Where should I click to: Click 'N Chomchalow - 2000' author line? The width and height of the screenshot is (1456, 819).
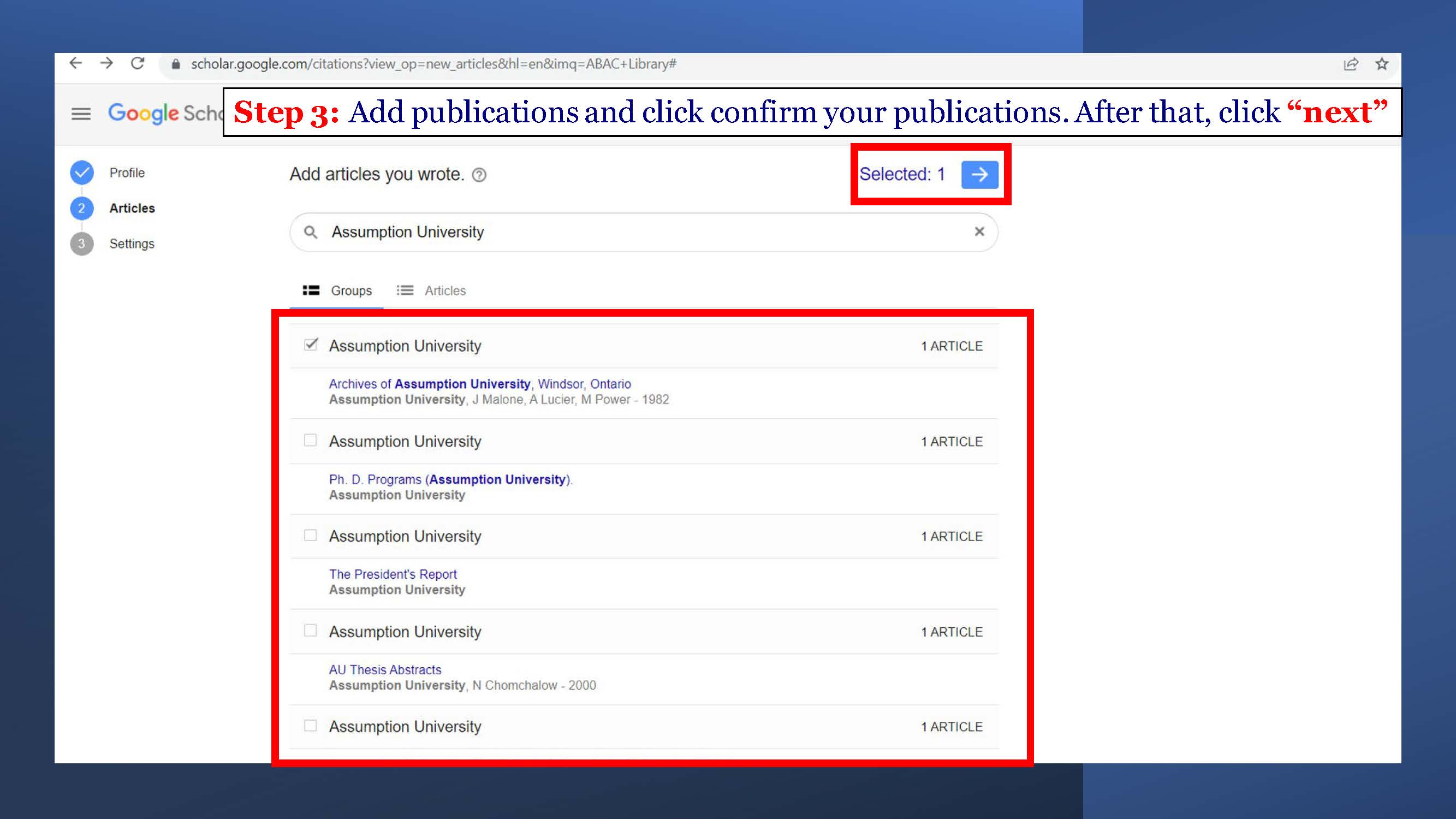pyautogui.click(x=534, y=686)
